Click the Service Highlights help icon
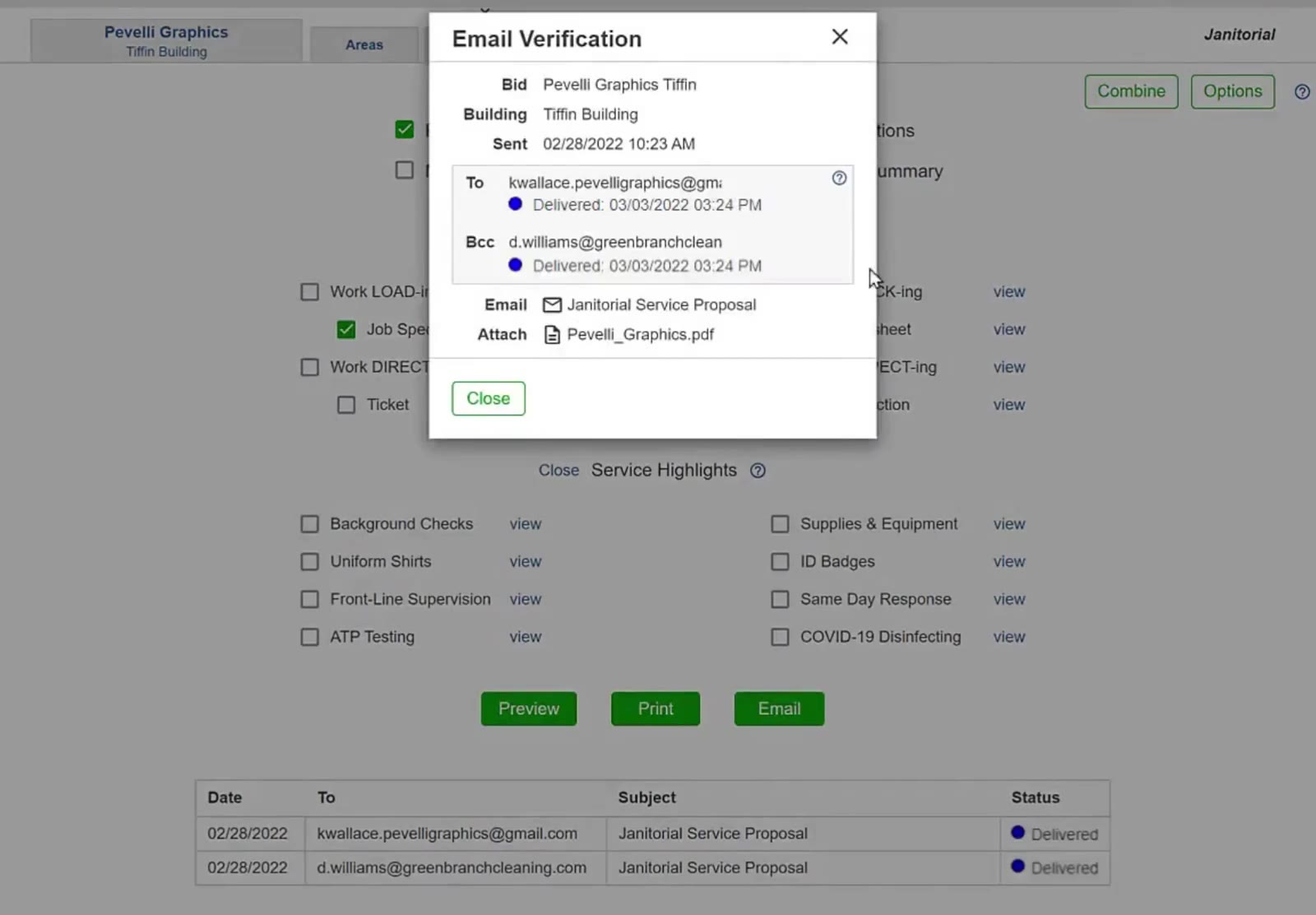Image resolution: width=1316 pixels, height=915 pixels. coord(758,471)
